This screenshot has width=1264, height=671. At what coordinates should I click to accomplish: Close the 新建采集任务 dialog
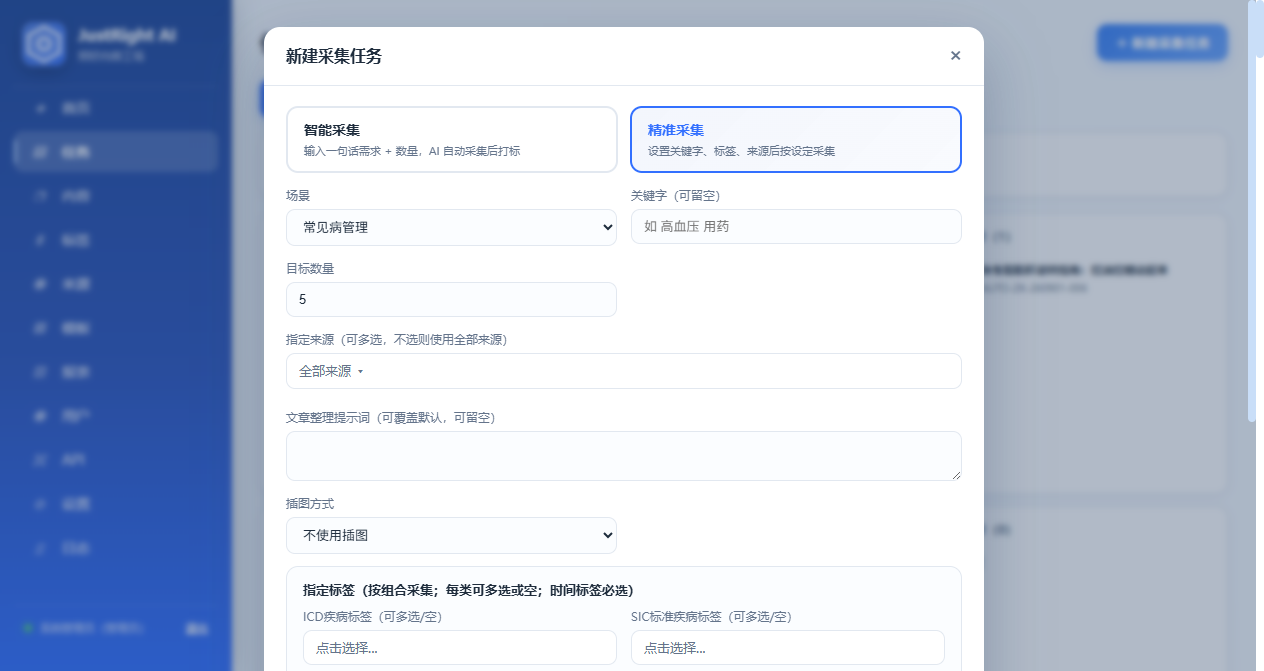click(955, 56)
